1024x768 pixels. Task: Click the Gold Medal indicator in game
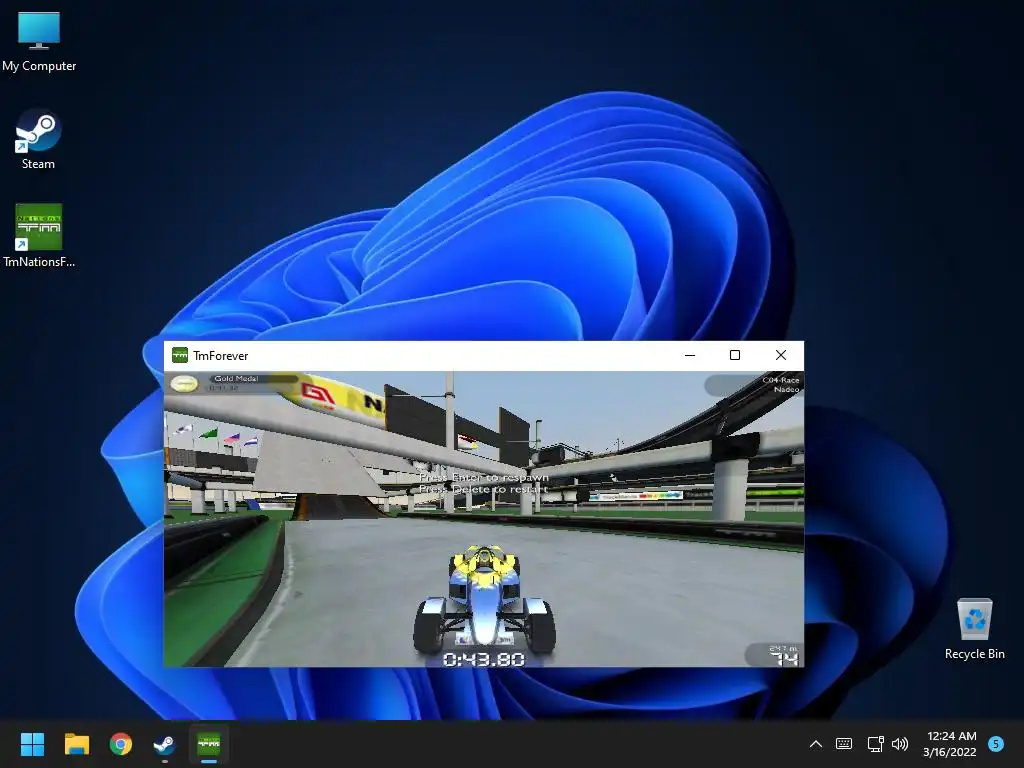click(232, 383)
